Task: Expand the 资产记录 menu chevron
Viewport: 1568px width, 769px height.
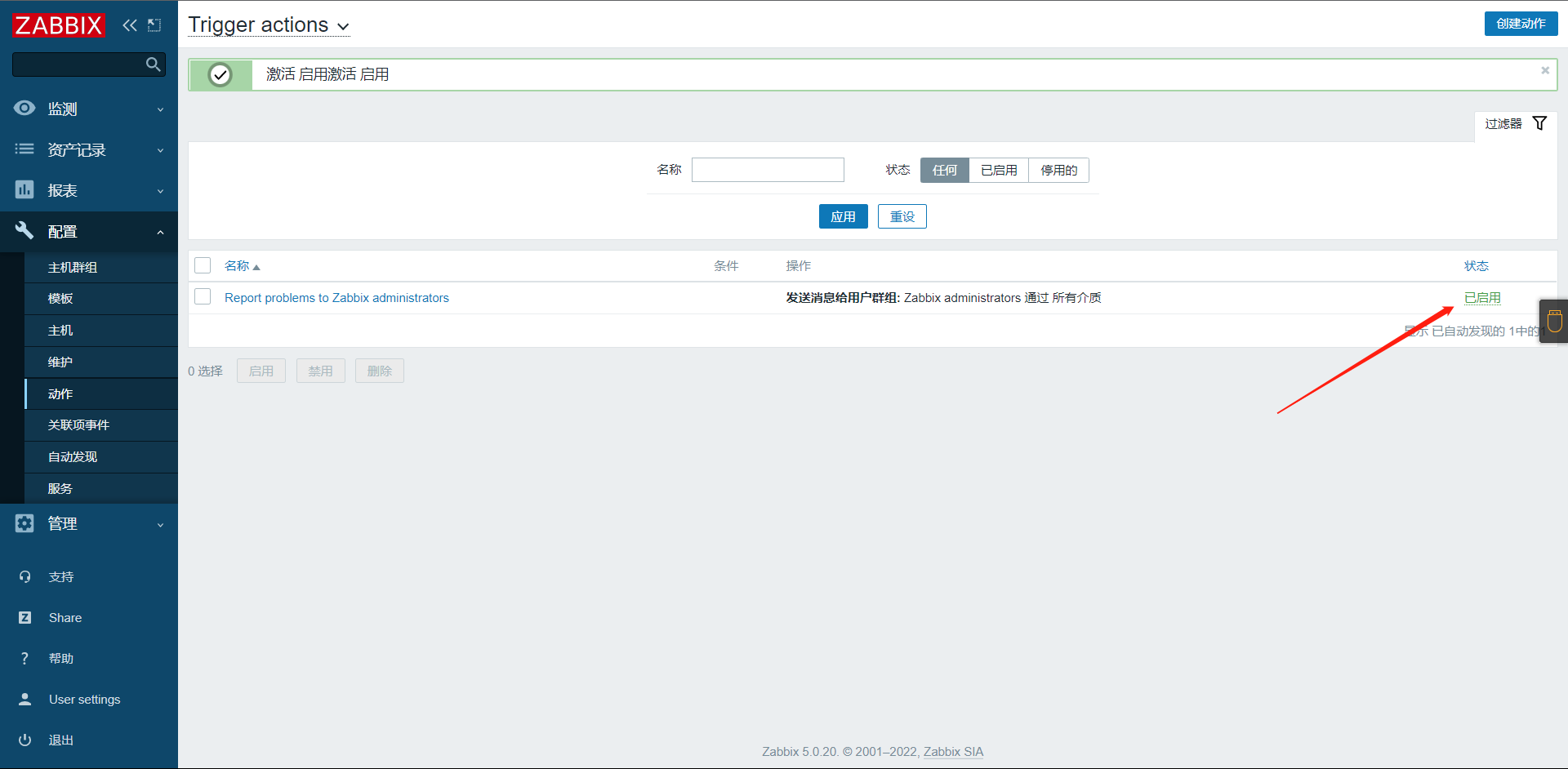Action: coord(160,150)
